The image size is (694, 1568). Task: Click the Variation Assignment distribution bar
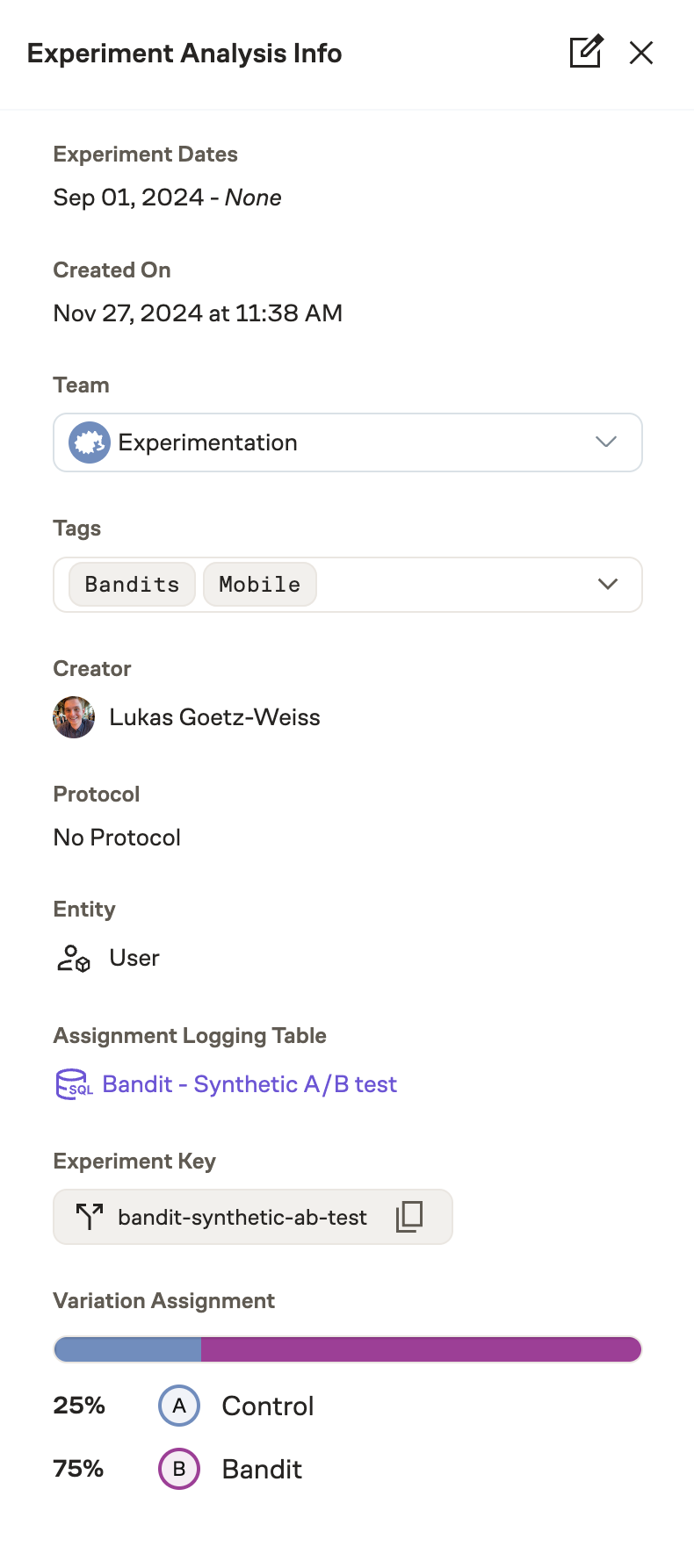coord(347,1349)
